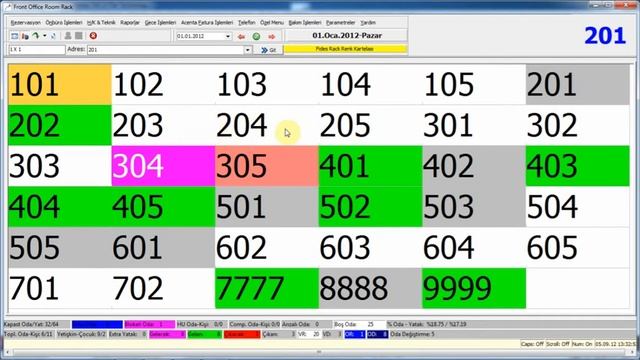640x360 pixels.
Task: Click the magenta Gelecek legend swatch
Action: (167, 334)
